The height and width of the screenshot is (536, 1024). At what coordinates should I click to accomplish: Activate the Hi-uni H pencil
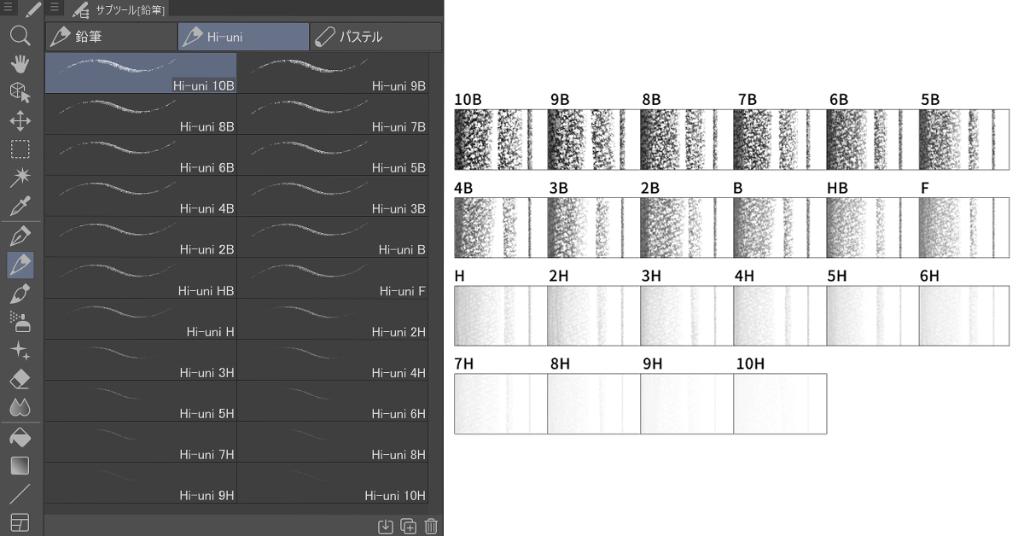point(140,319)
